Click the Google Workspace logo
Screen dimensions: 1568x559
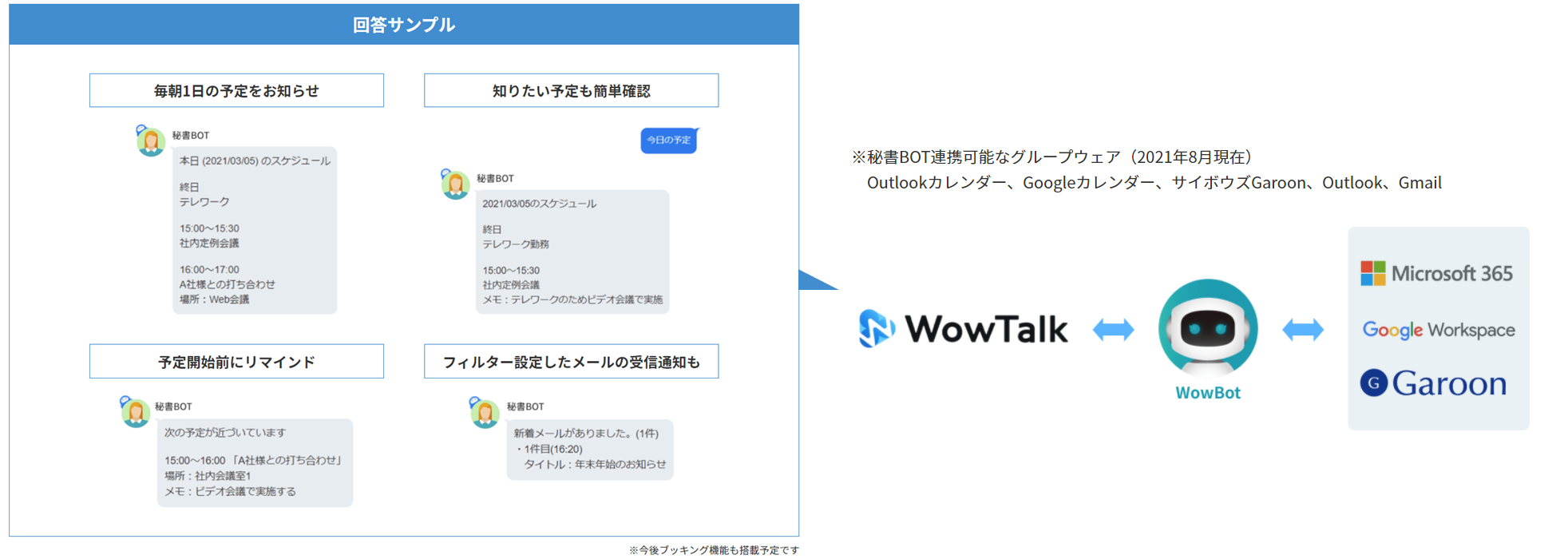1439,330
